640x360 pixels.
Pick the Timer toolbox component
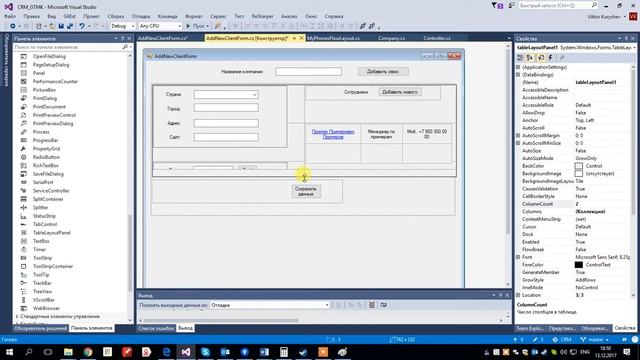pyautogui.click(x=39, y=249)
